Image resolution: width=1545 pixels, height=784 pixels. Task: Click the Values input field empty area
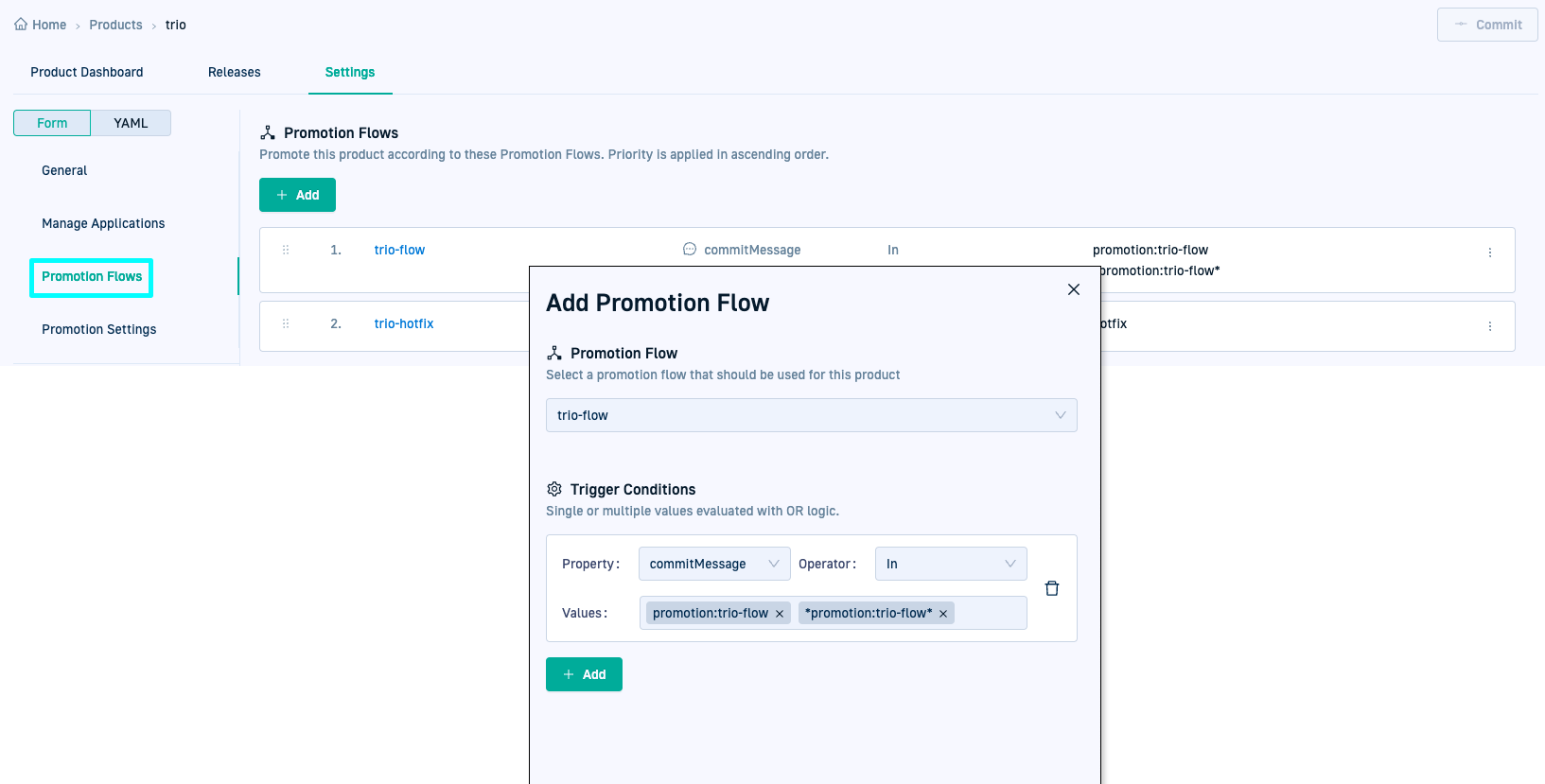click(x=990, y=613)
